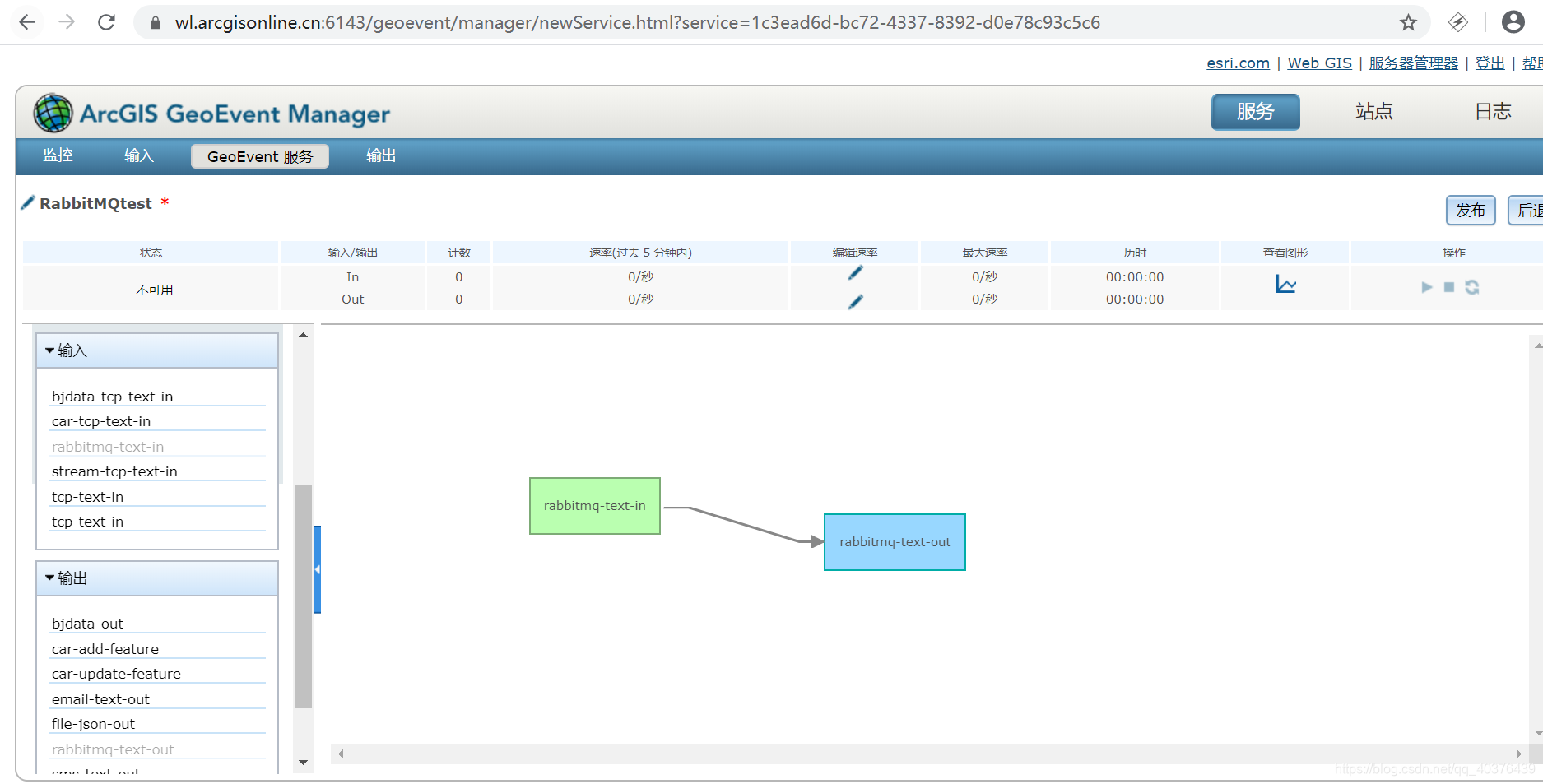Screen dimensions: 1543x784
Task: Click the side panel scrollbar down arrow
Action: coord(303,763)
